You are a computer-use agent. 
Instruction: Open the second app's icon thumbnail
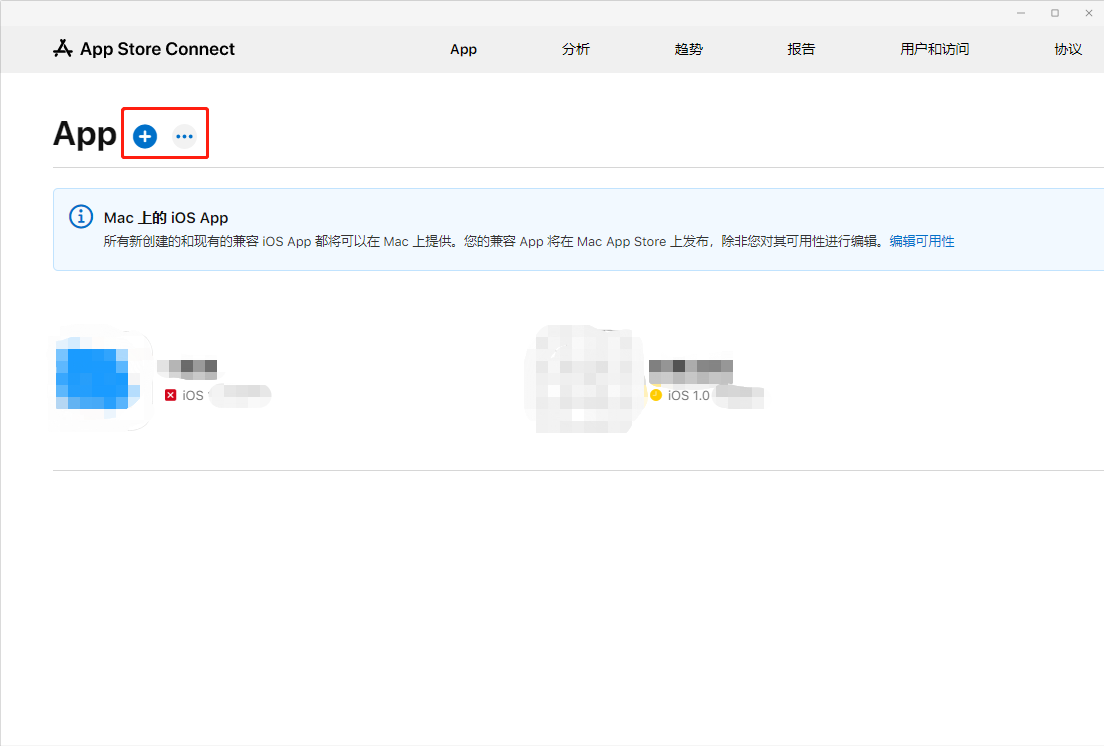pyautogui.click(x=585, y=379)
